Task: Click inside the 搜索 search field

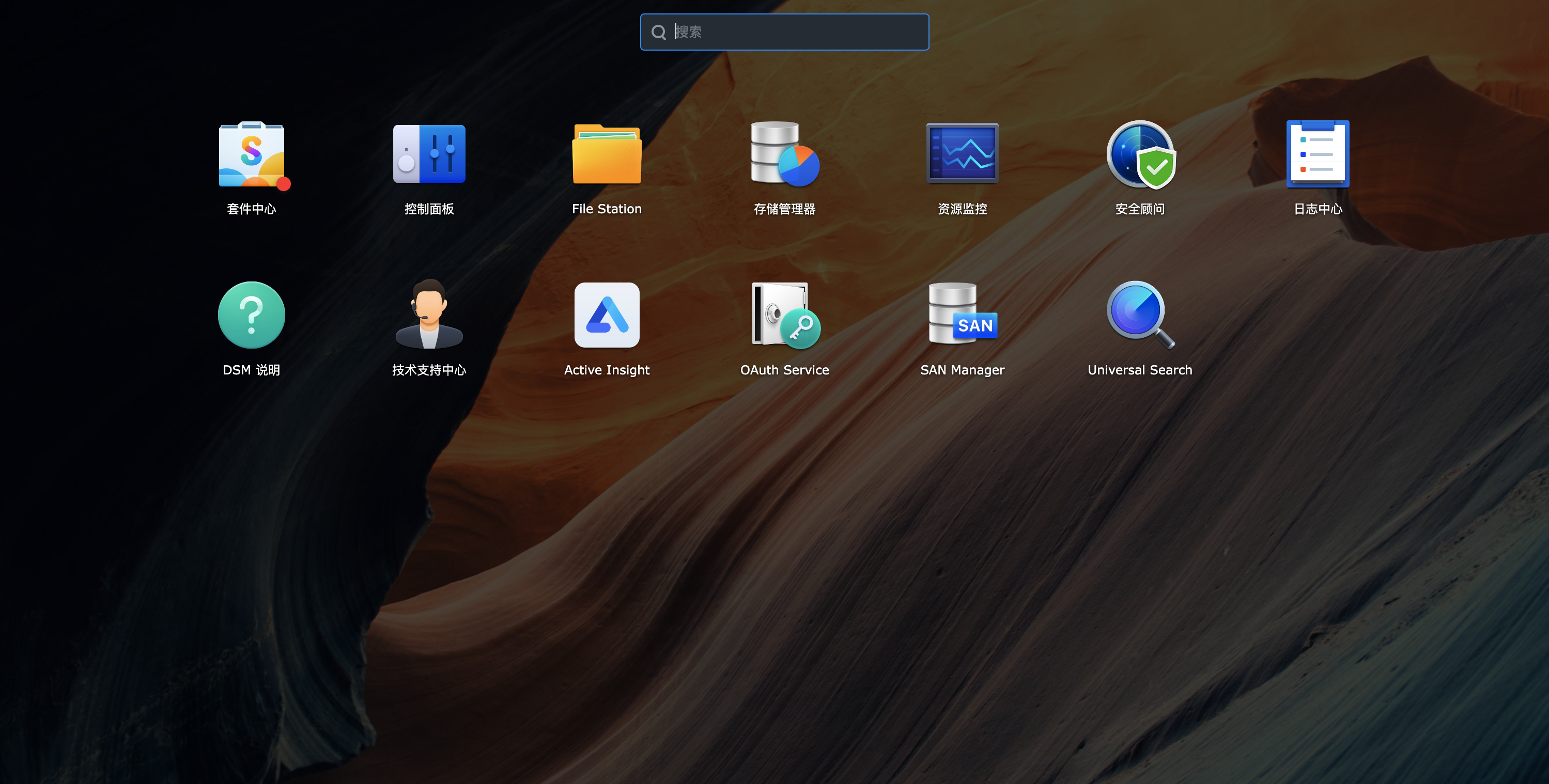Action: [800, 32]
